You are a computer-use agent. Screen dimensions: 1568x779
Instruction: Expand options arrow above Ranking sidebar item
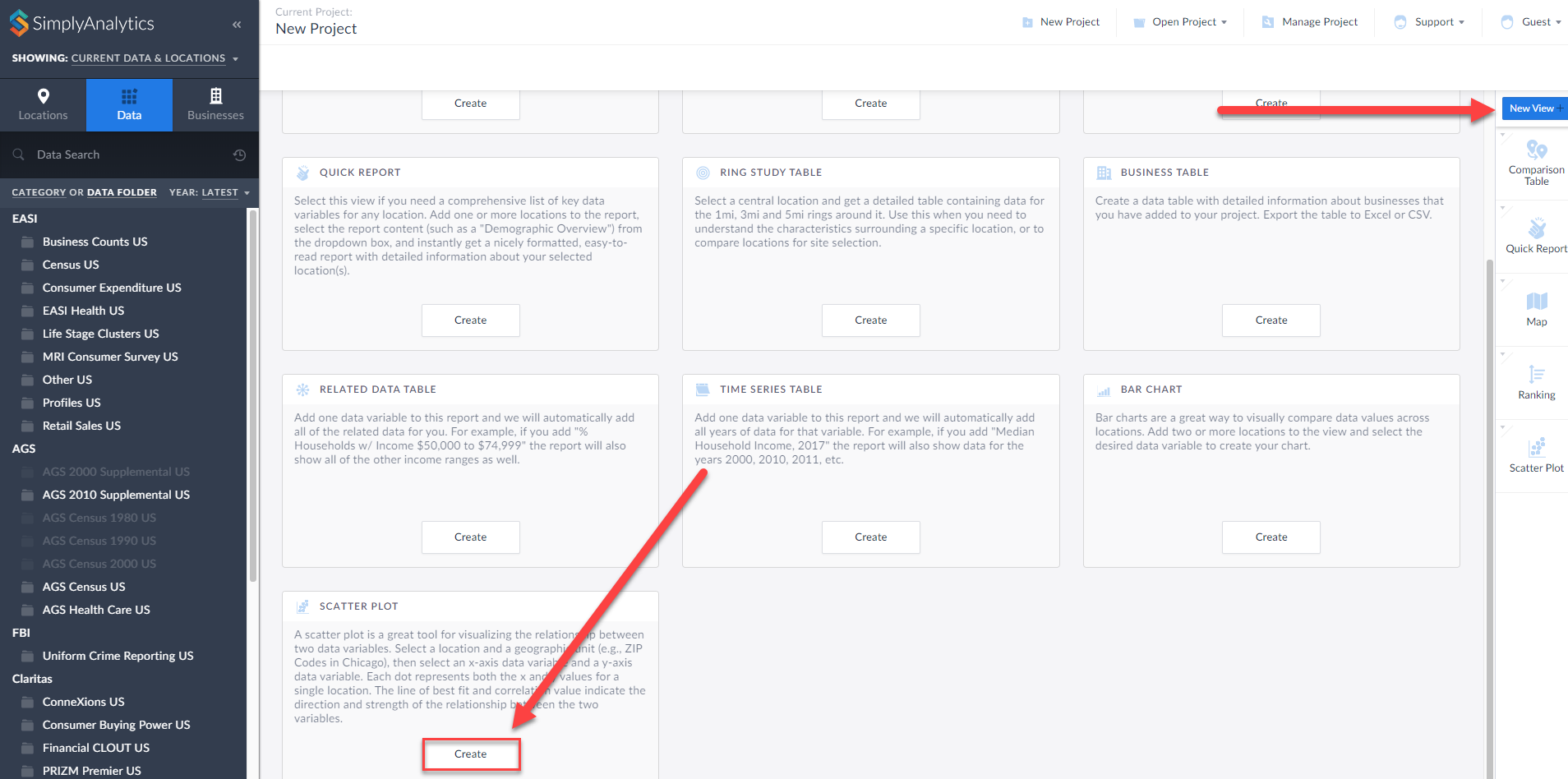point(1503,354)
